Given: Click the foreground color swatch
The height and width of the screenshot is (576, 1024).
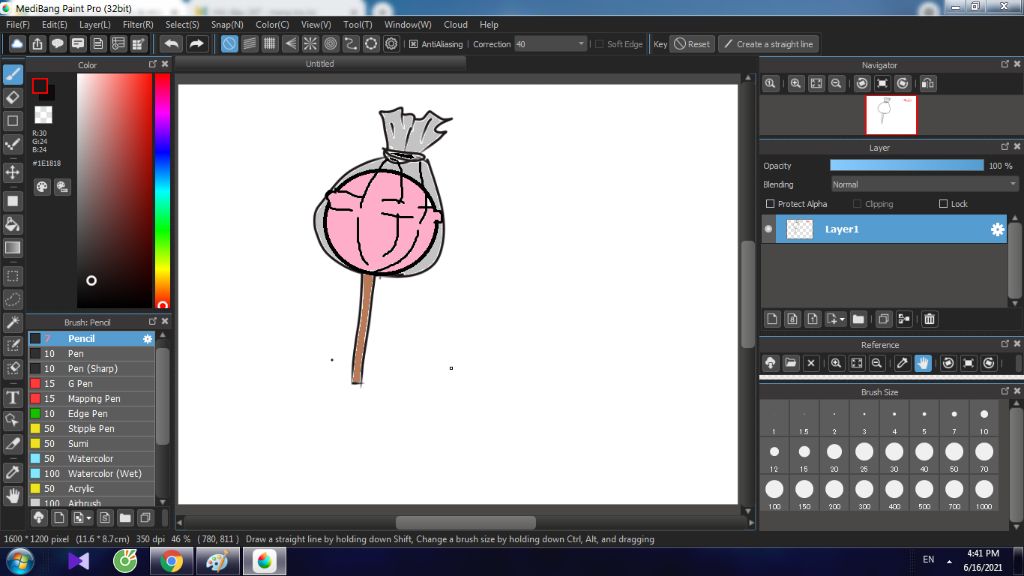Looking at the screenshot, I should [x=39, y=86].
